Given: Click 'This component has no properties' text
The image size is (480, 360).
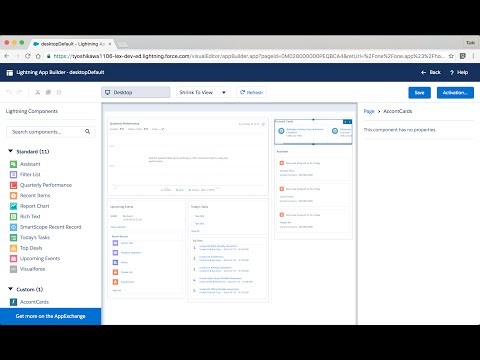Looking at the screenshot, I should click(399, 130).
